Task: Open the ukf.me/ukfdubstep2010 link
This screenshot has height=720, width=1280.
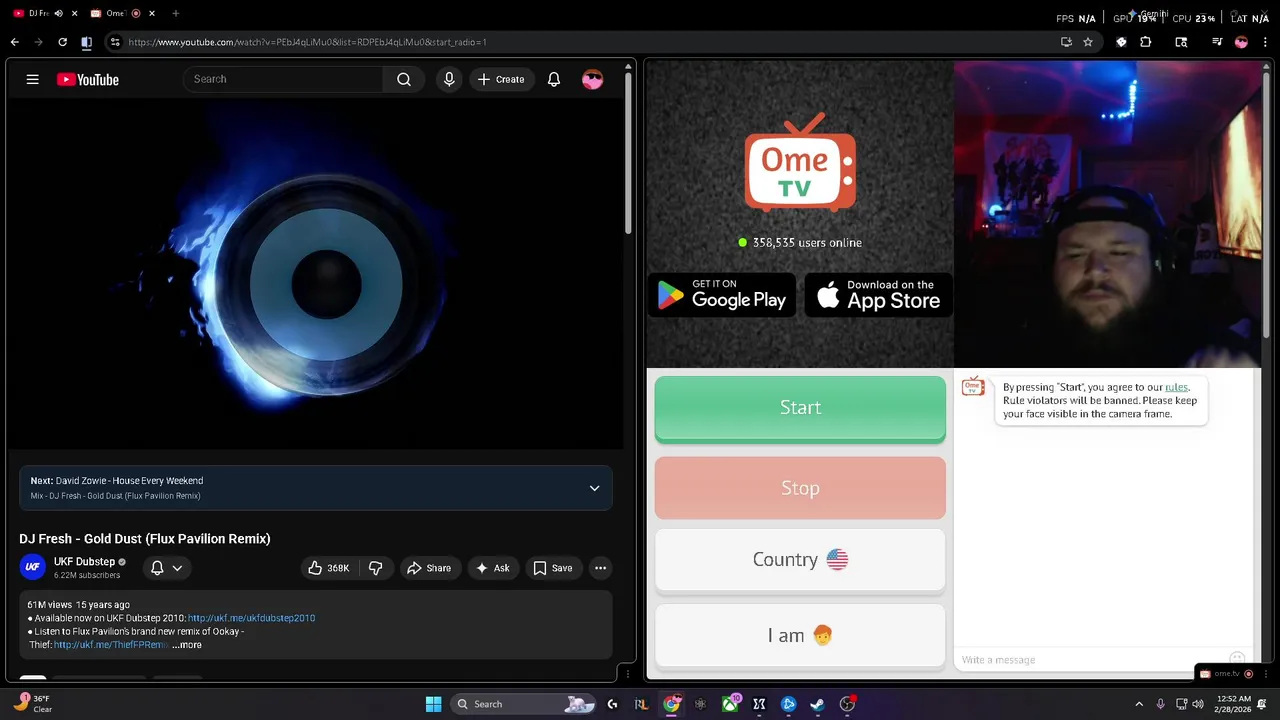Action: (x=251, y=618)
